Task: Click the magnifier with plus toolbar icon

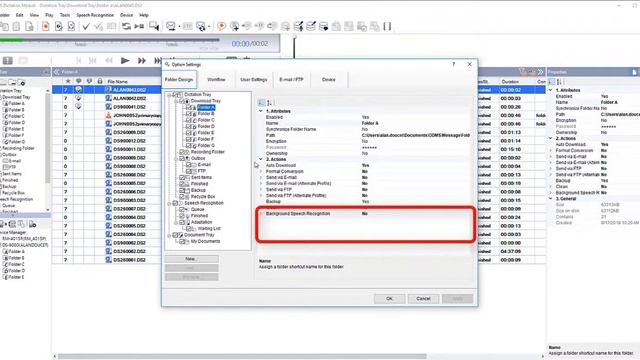Action: coord(234,27)
